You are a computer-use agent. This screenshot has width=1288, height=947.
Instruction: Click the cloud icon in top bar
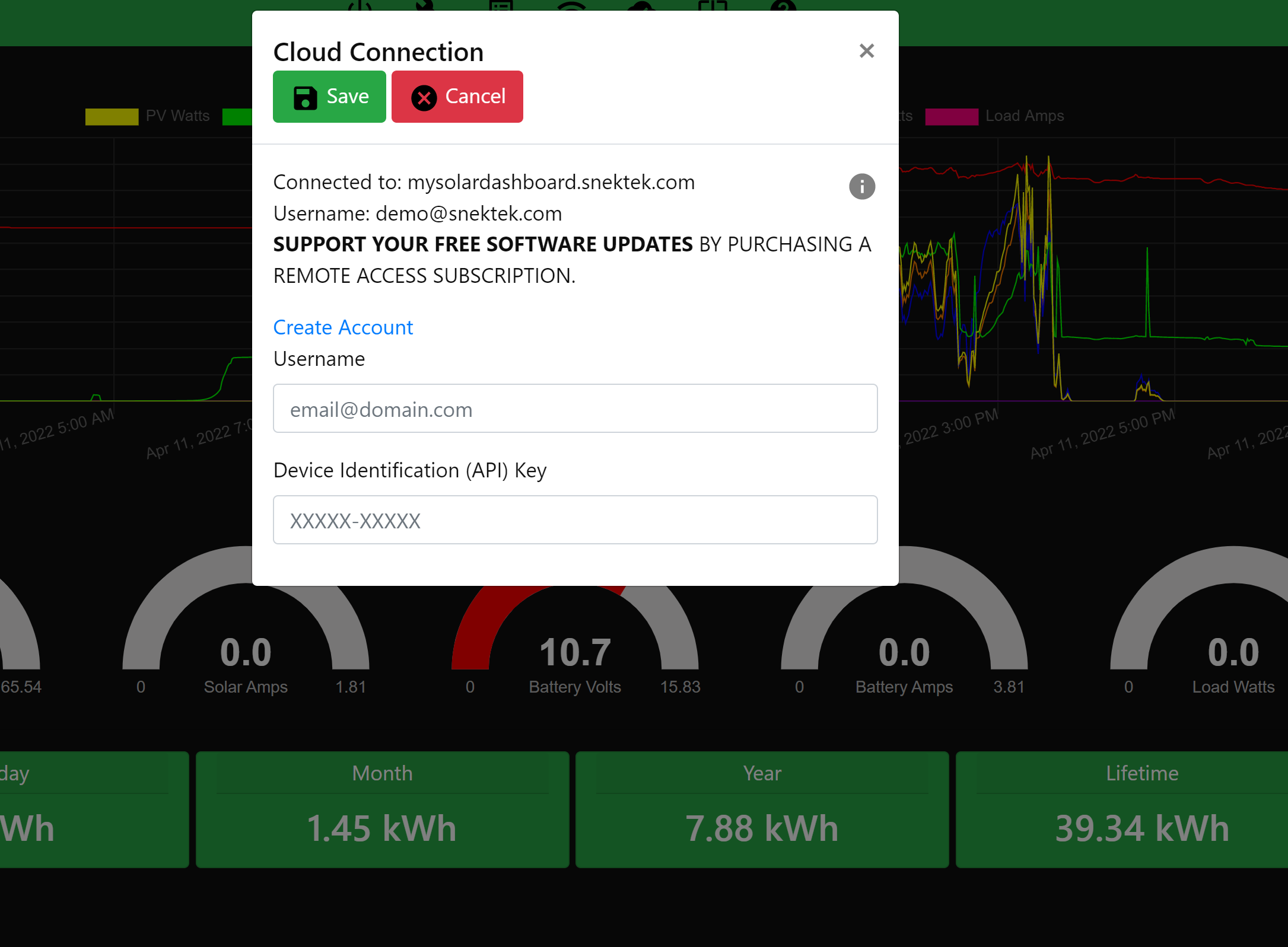point(642,6)
